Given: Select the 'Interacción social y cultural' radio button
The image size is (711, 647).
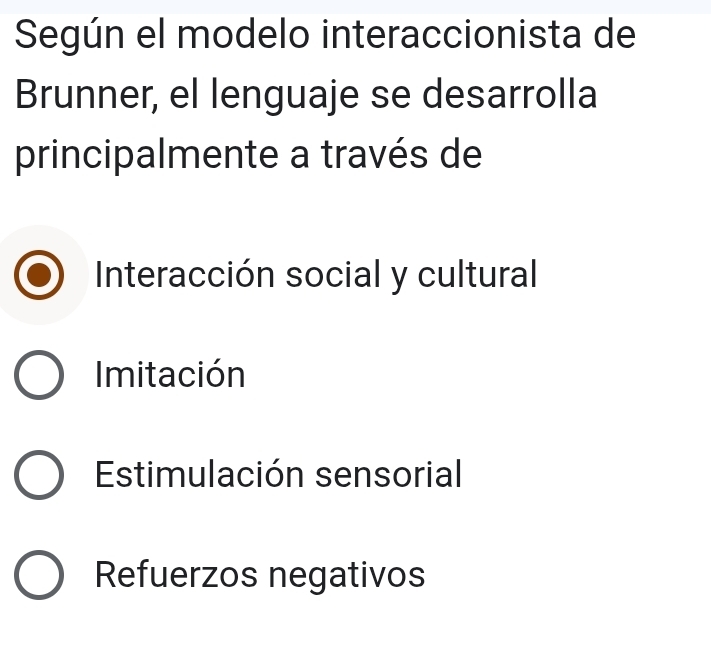Looking at the screenshot, I should [39, 275].
